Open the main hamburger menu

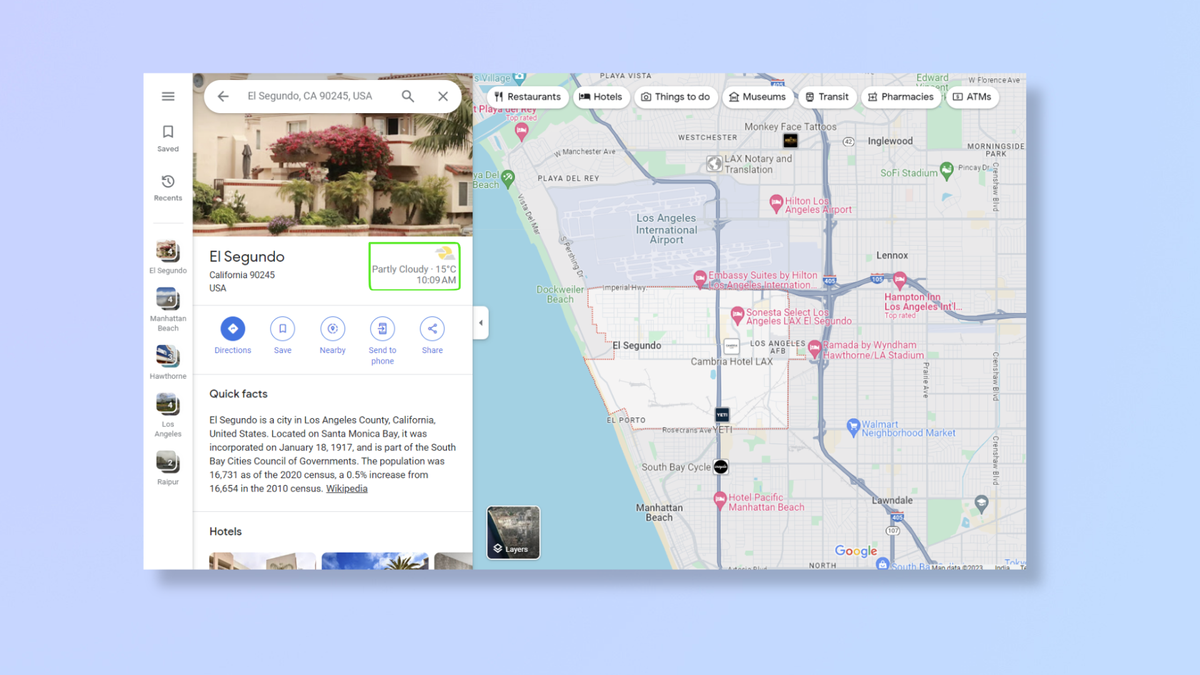coord(167,96)
